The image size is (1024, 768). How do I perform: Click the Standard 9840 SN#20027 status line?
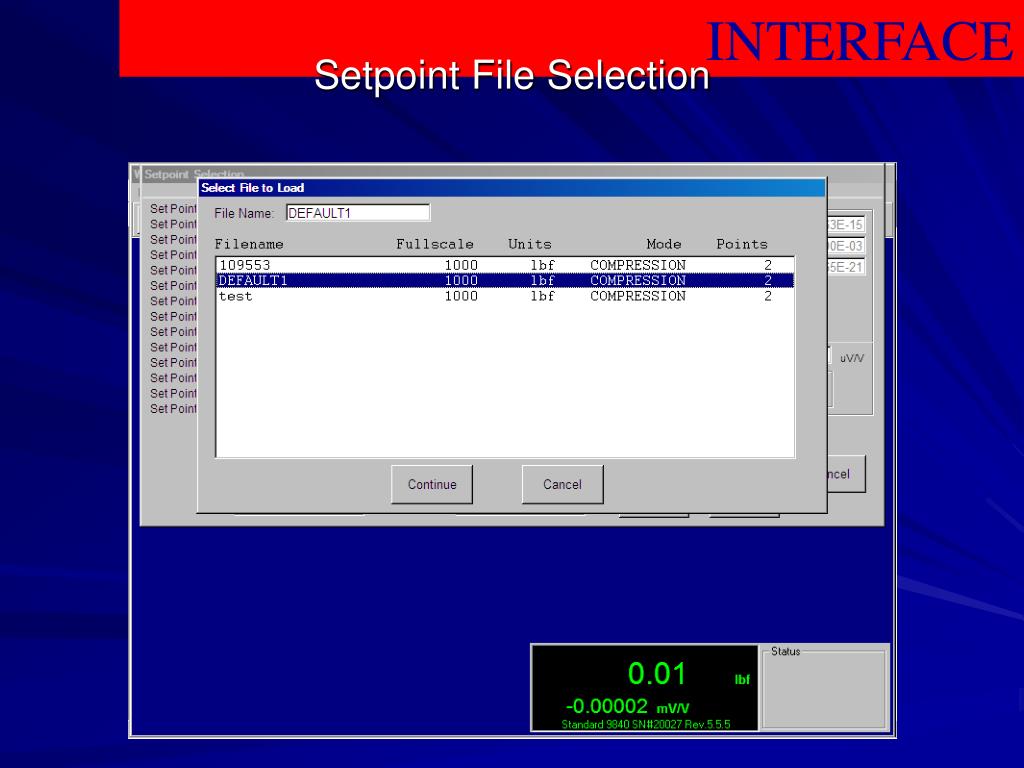[646, 724]
